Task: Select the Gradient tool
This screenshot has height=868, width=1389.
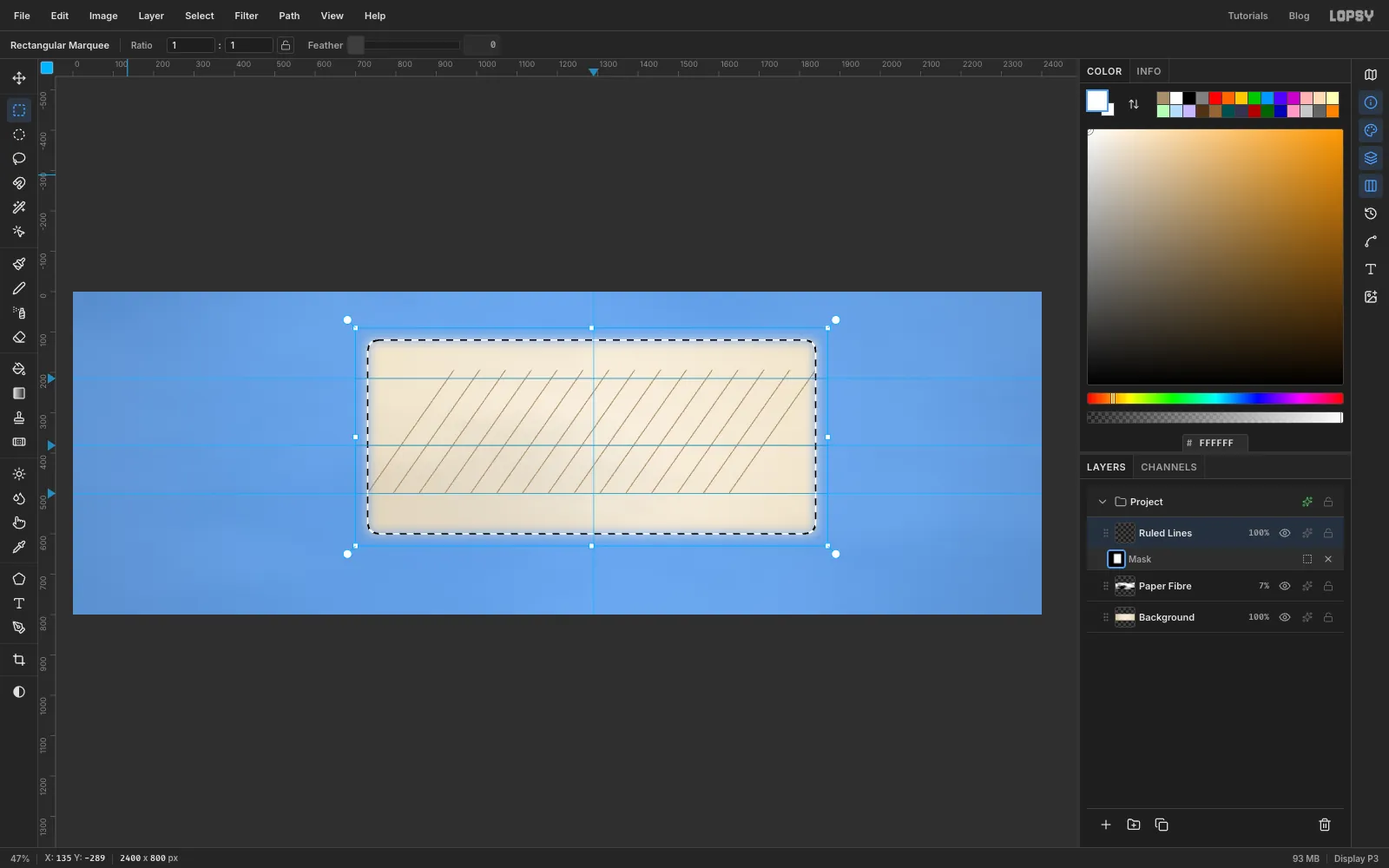Action: (x=19, y=393)
